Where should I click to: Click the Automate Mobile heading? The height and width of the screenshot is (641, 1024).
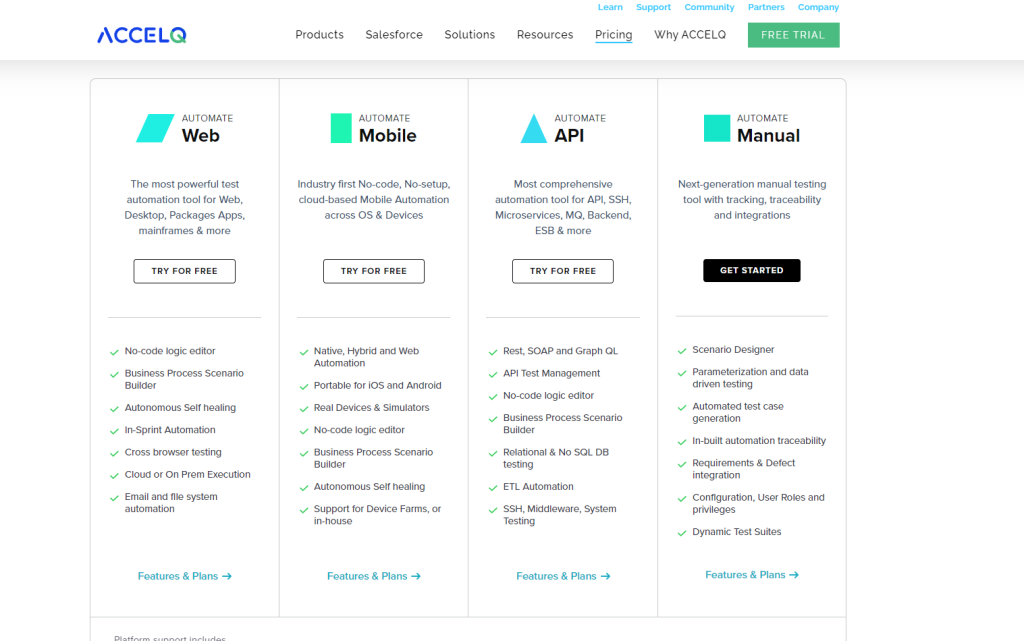point(387,128)
